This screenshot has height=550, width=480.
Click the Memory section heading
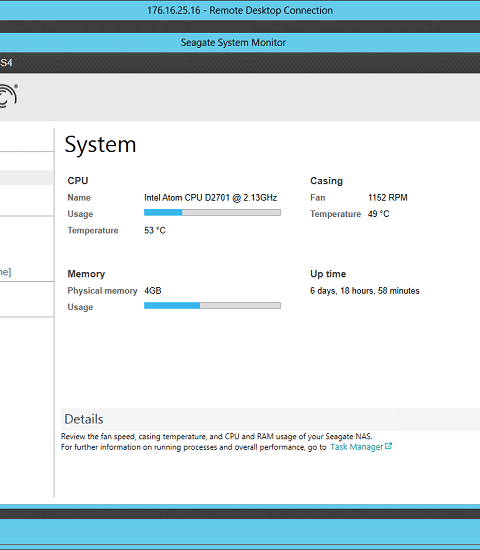[86, 274]
